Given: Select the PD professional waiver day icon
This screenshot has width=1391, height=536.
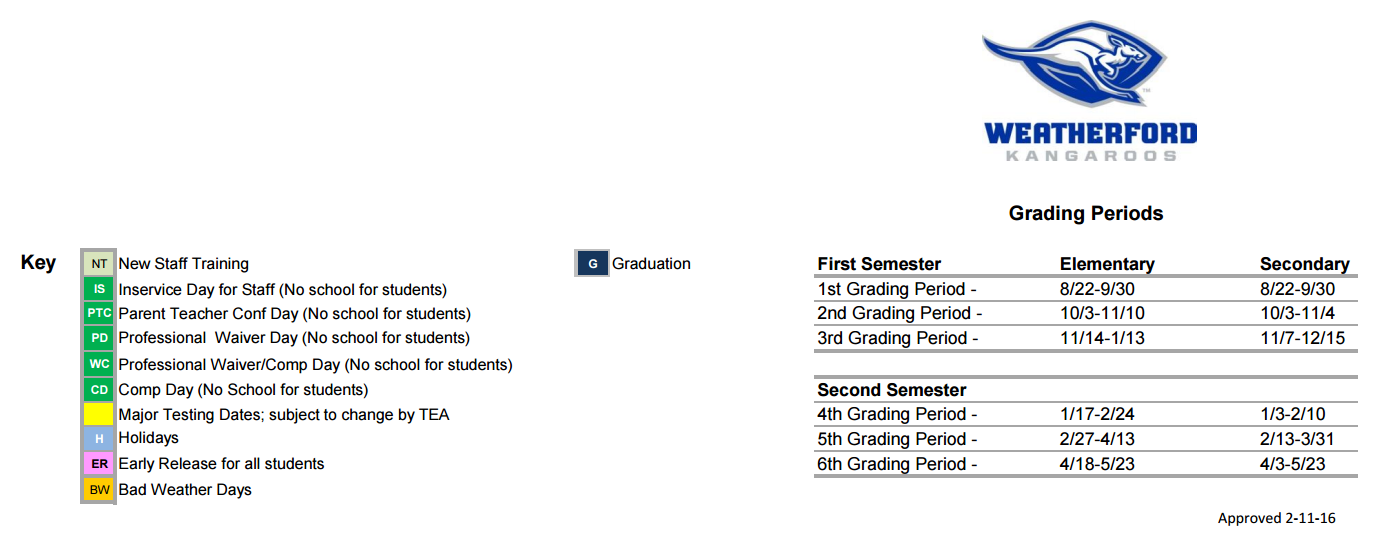Looking at the screenshot, I should click(99, 339).
